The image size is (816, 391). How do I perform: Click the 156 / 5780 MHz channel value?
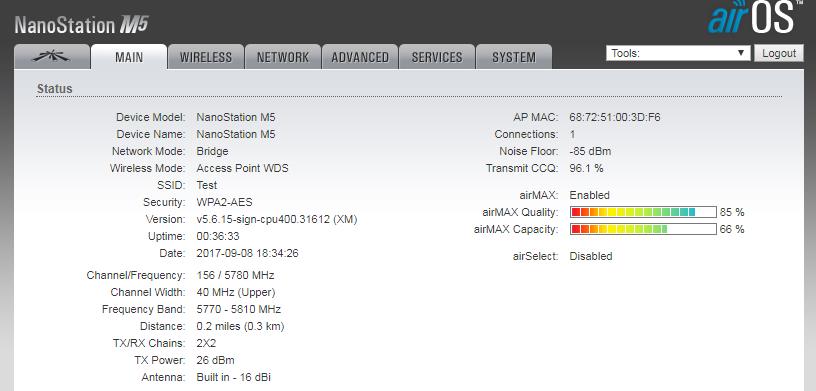(x=235, y=275)
